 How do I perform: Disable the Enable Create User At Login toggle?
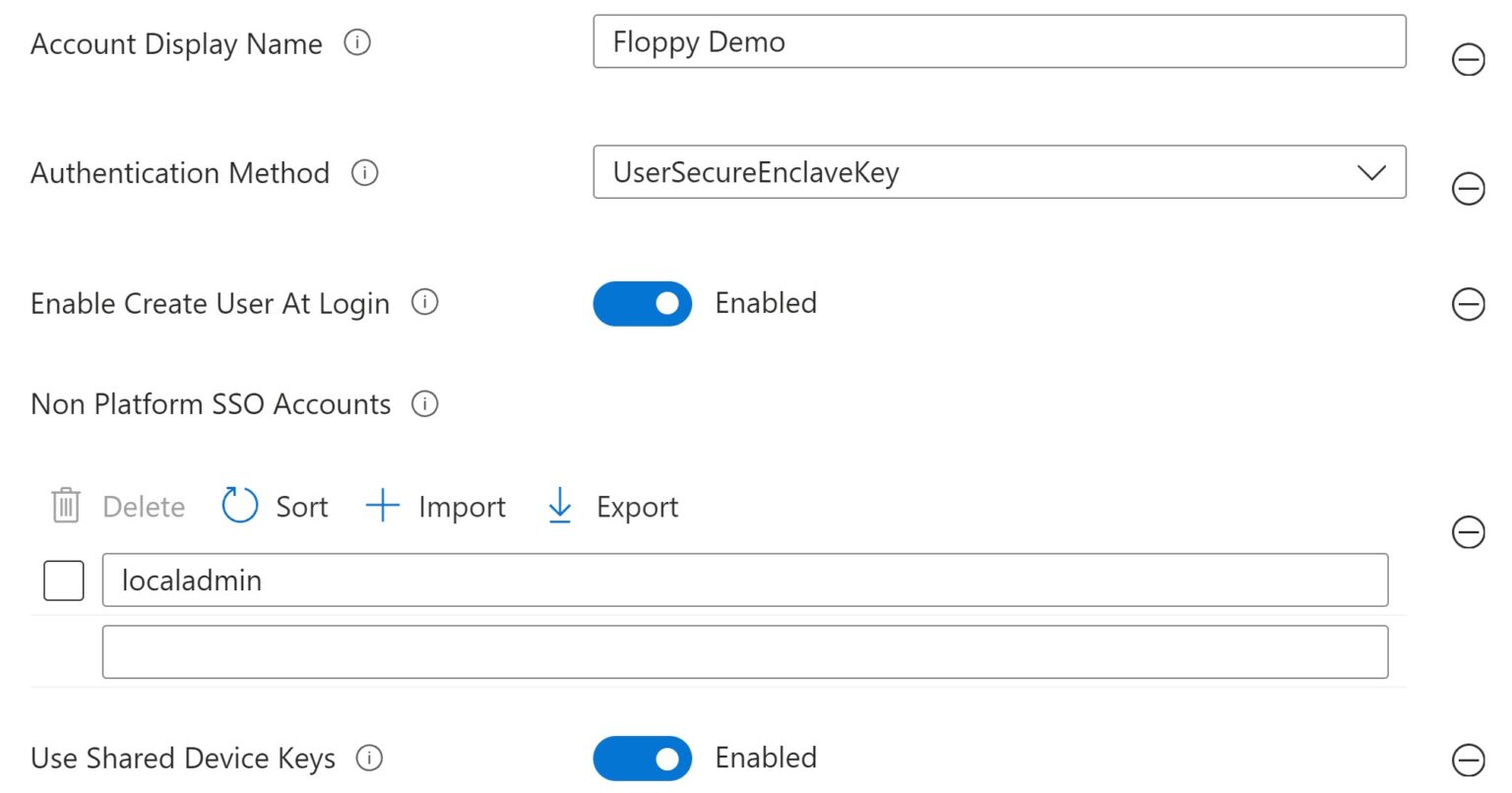point(642,303)
